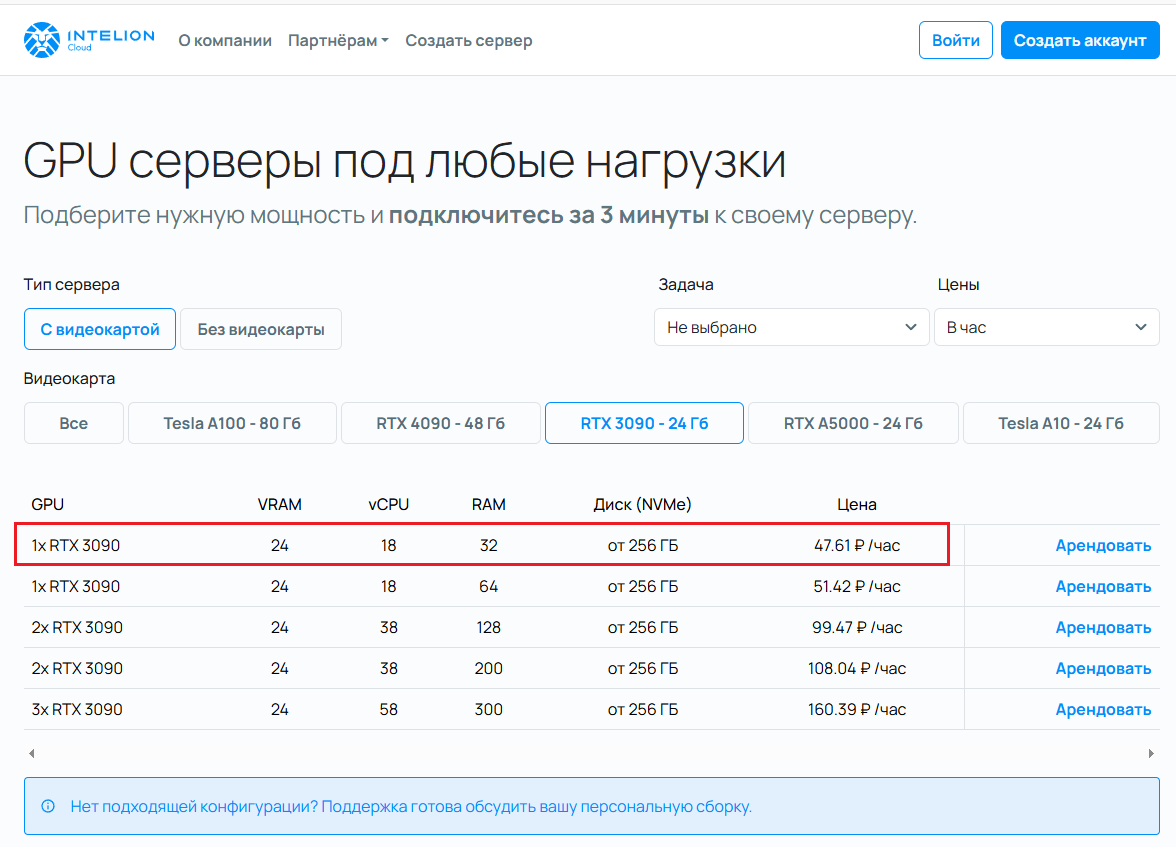Go to 'Создать сервер' in navigation
The height and width of the screenshot is (847, 1176).
tap(469, 41)
